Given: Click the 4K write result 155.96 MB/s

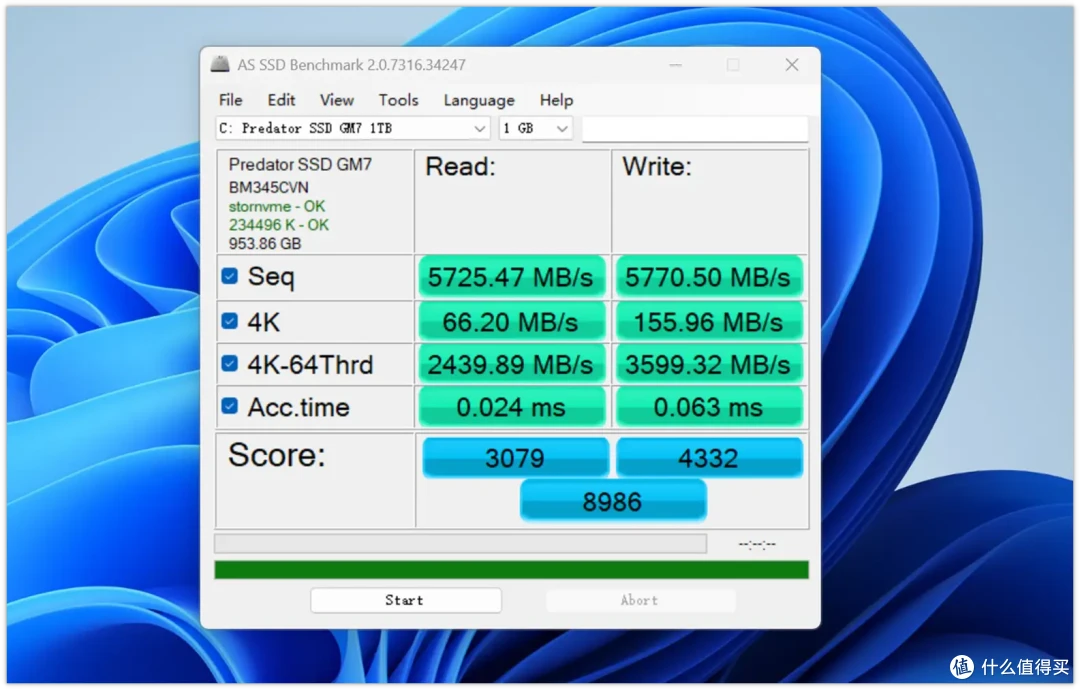Looking at the screenshot, I should tap(709, 322).
